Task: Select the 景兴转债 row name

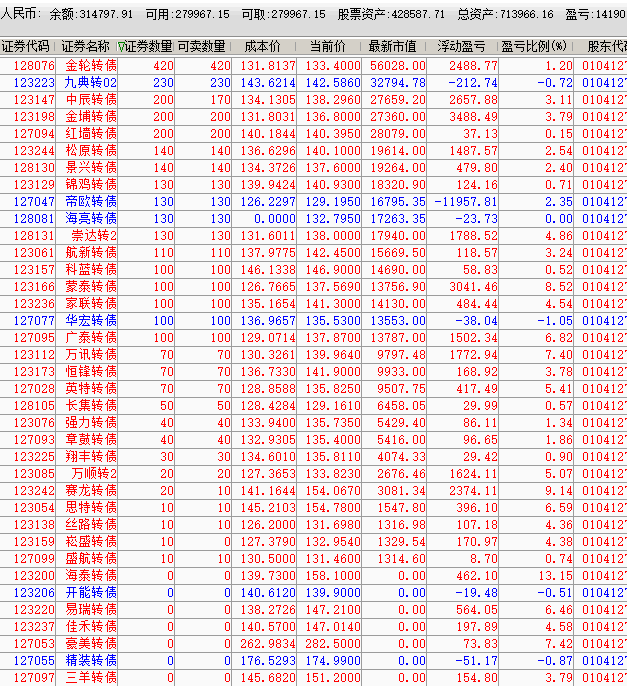Action: [x=91, y=168]
